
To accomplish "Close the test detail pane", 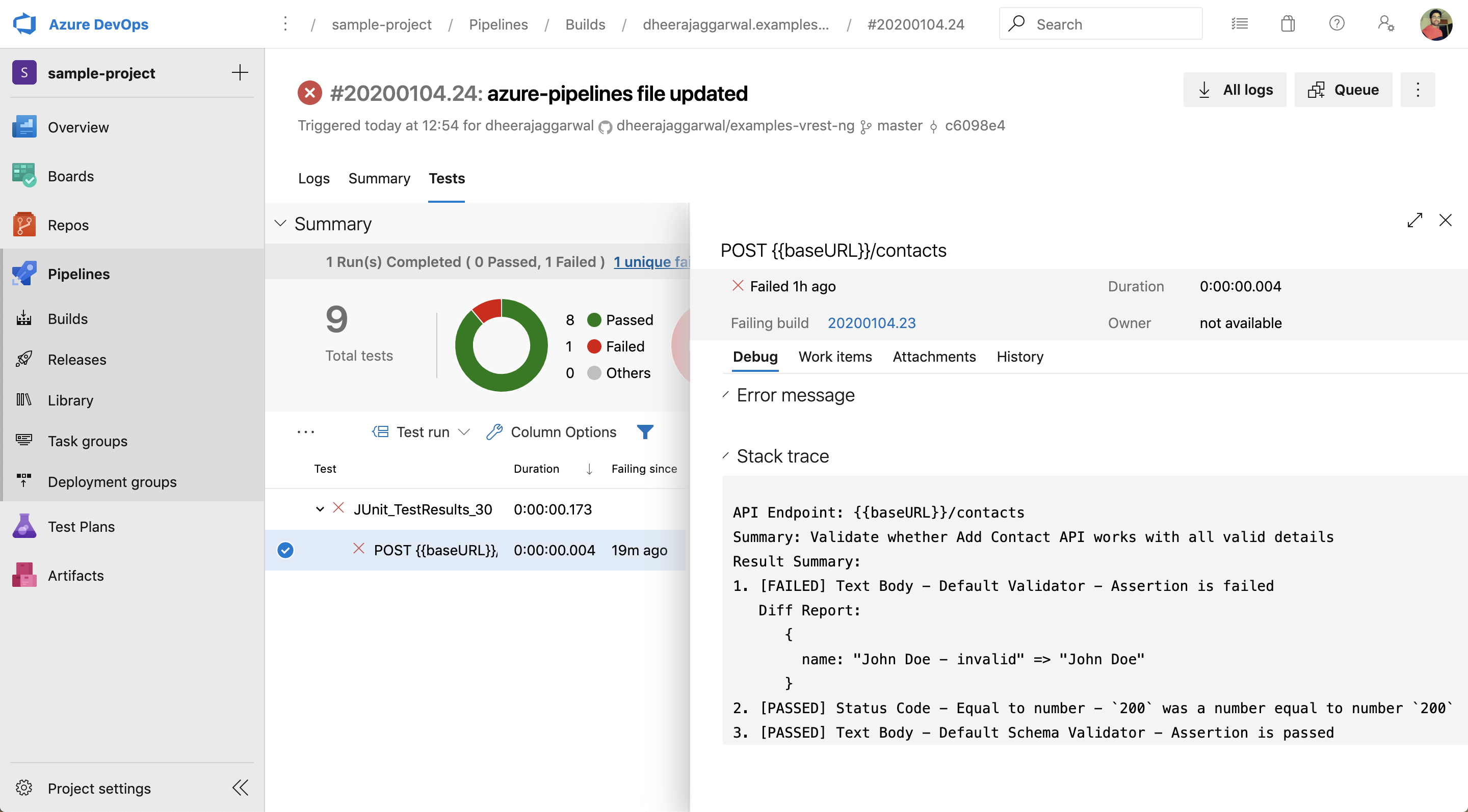I will [x=1445, y=220].
